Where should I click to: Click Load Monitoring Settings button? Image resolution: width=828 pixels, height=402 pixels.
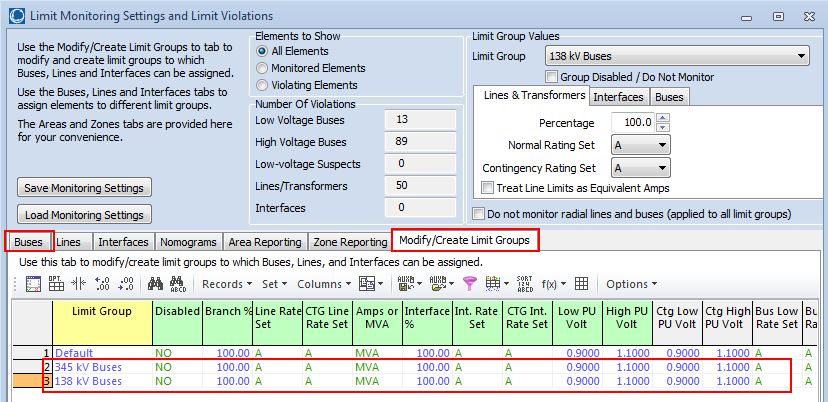(x=84, y=214)
